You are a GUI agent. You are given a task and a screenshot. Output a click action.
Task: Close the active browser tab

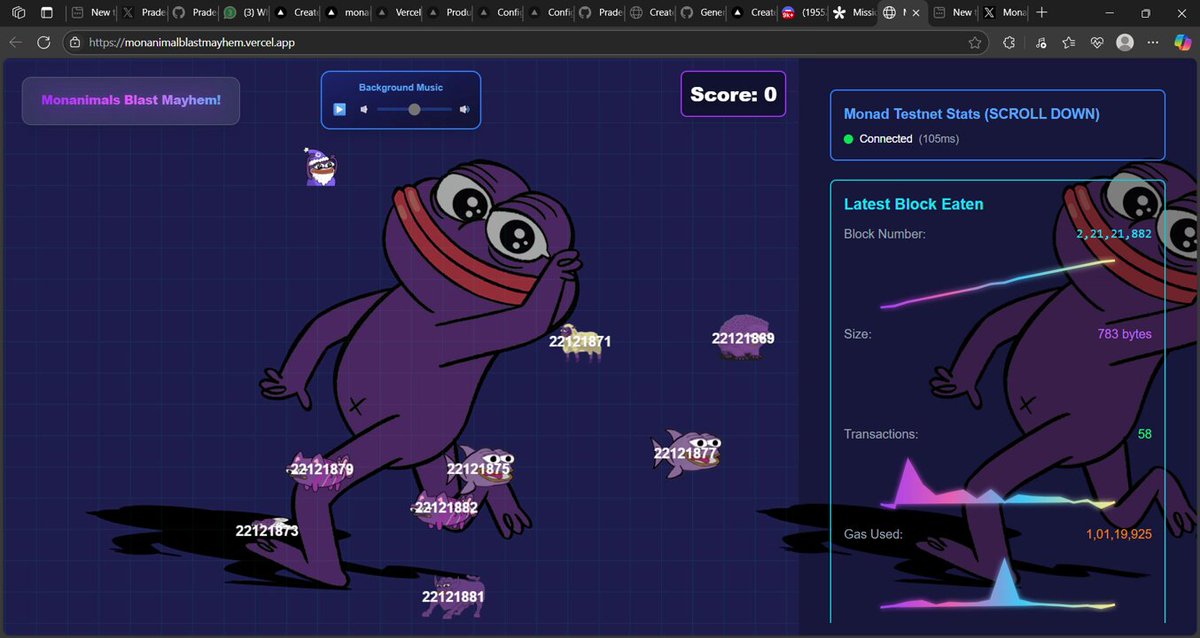tap(917, 13)
